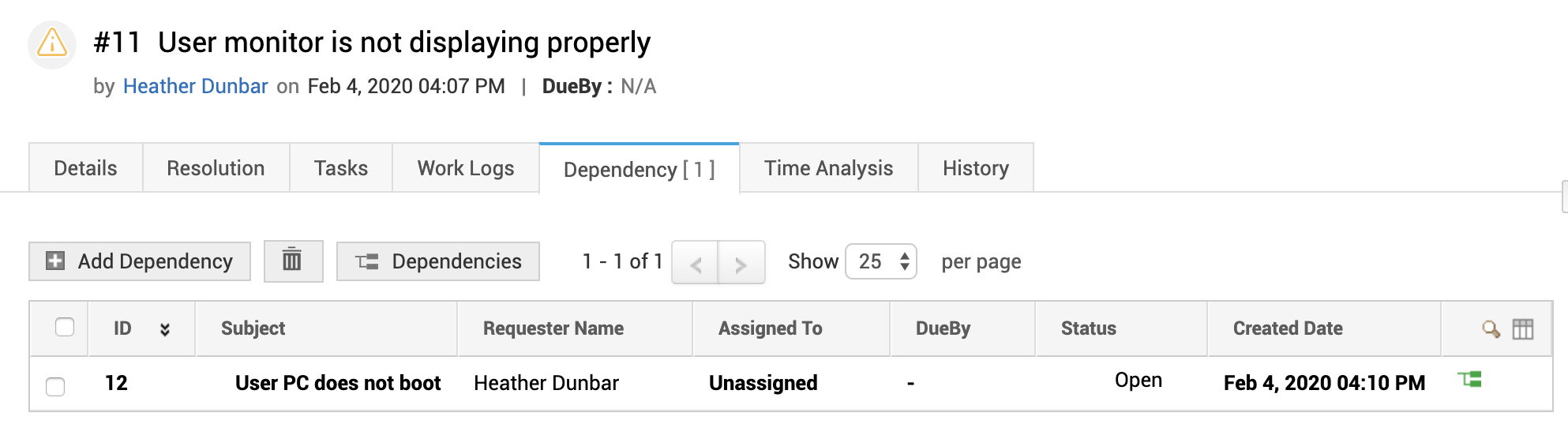This screenshot has height=439, width=1568.
Task: Go to next page arrow
Action: pyautogui.click(x=741, y=263)
